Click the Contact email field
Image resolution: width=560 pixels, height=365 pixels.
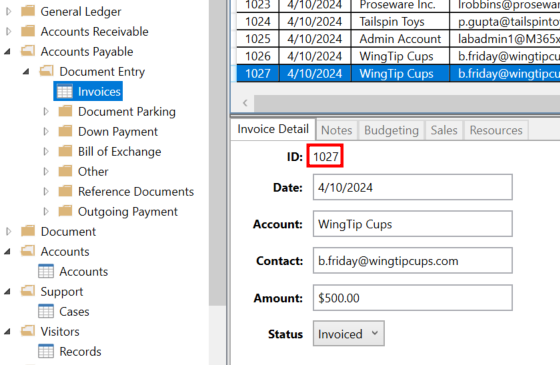tap(412, 261)
